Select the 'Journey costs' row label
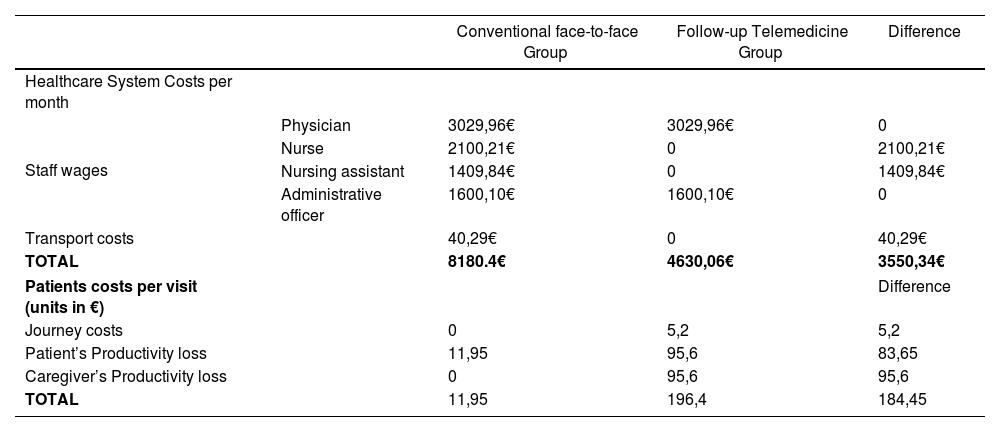Screen dimensions: 1000x432 [74, 331]
